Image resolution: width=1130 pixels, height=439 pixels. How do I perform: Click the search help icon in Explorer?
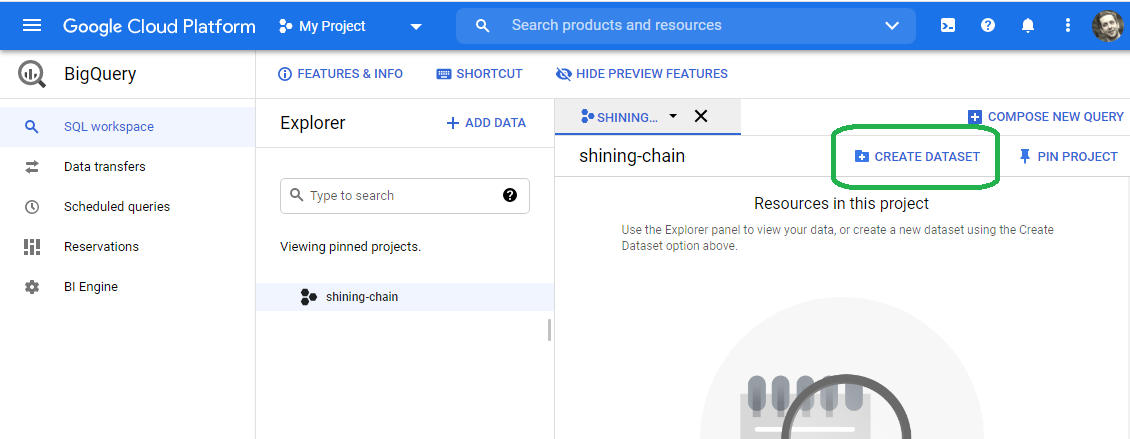tap(510, 195)
